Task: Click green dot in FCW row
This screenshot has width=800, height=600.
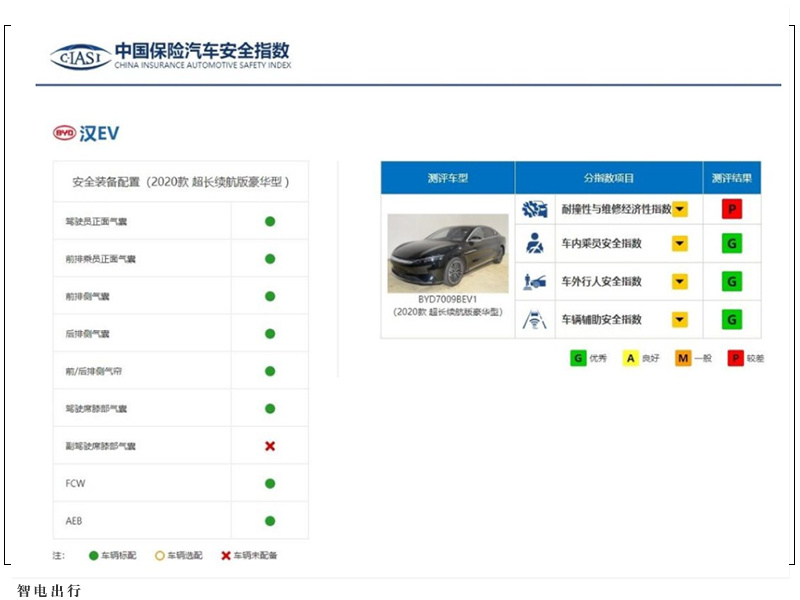Action: [x=270, y=483]
